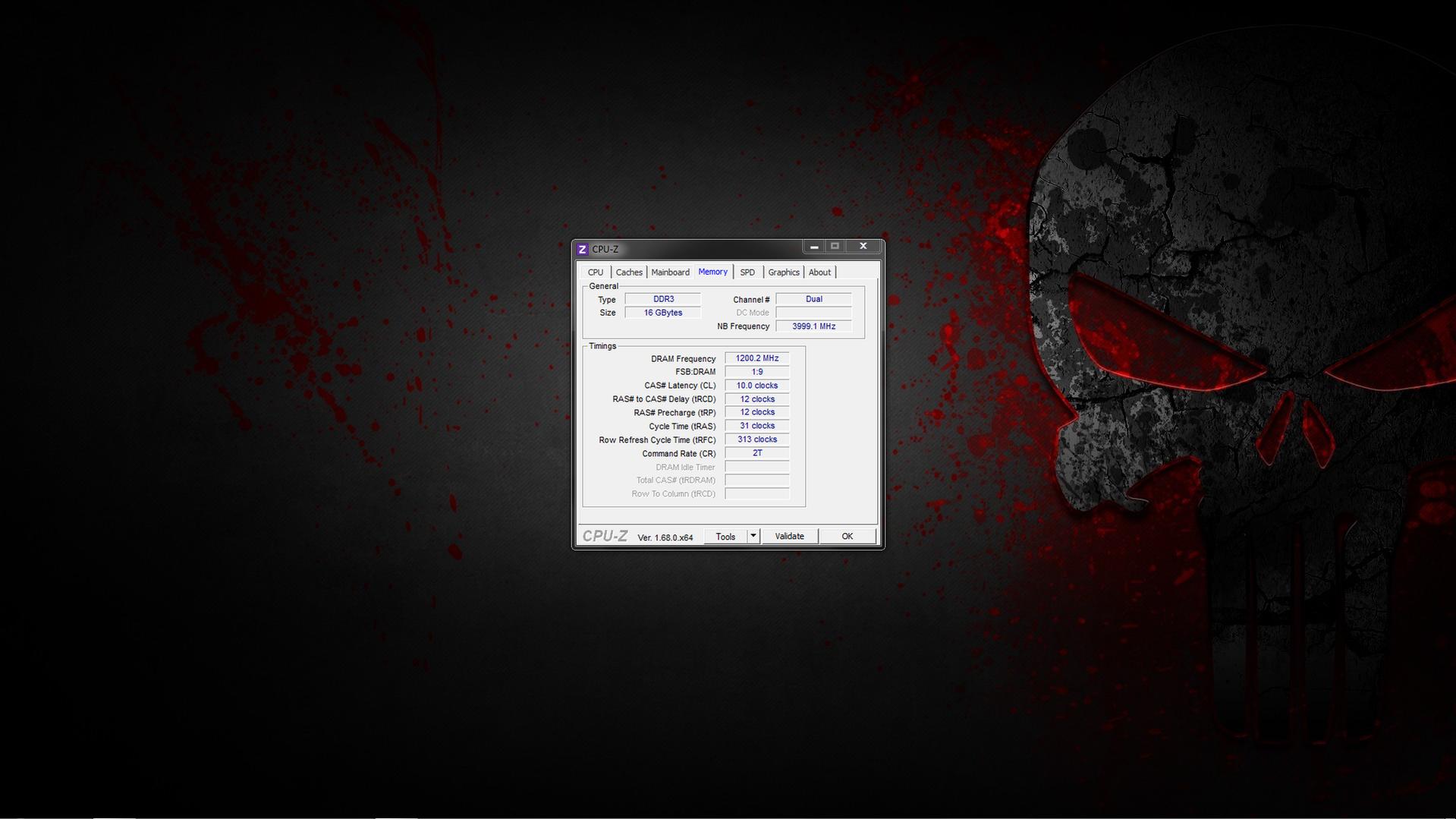Click the Channel # label
The width and height of the screenshot is (1456, 819).
751,300
